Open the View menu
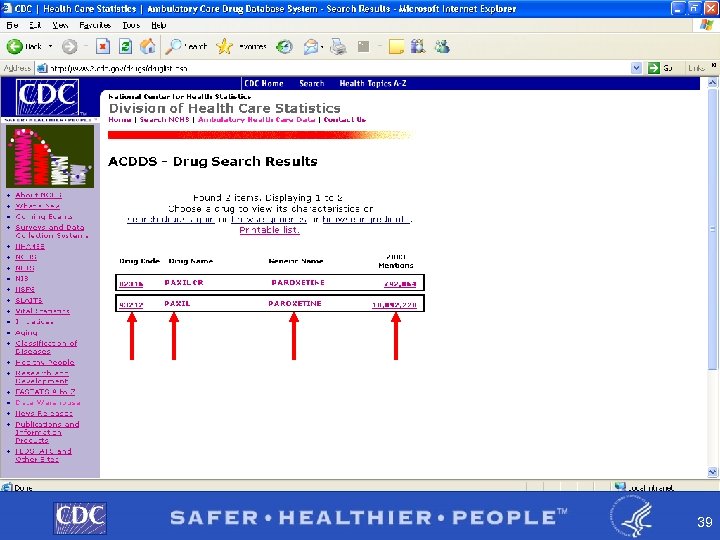Image resolution: width=720 pixels, height=540 pixels. [x=60, y=25]
